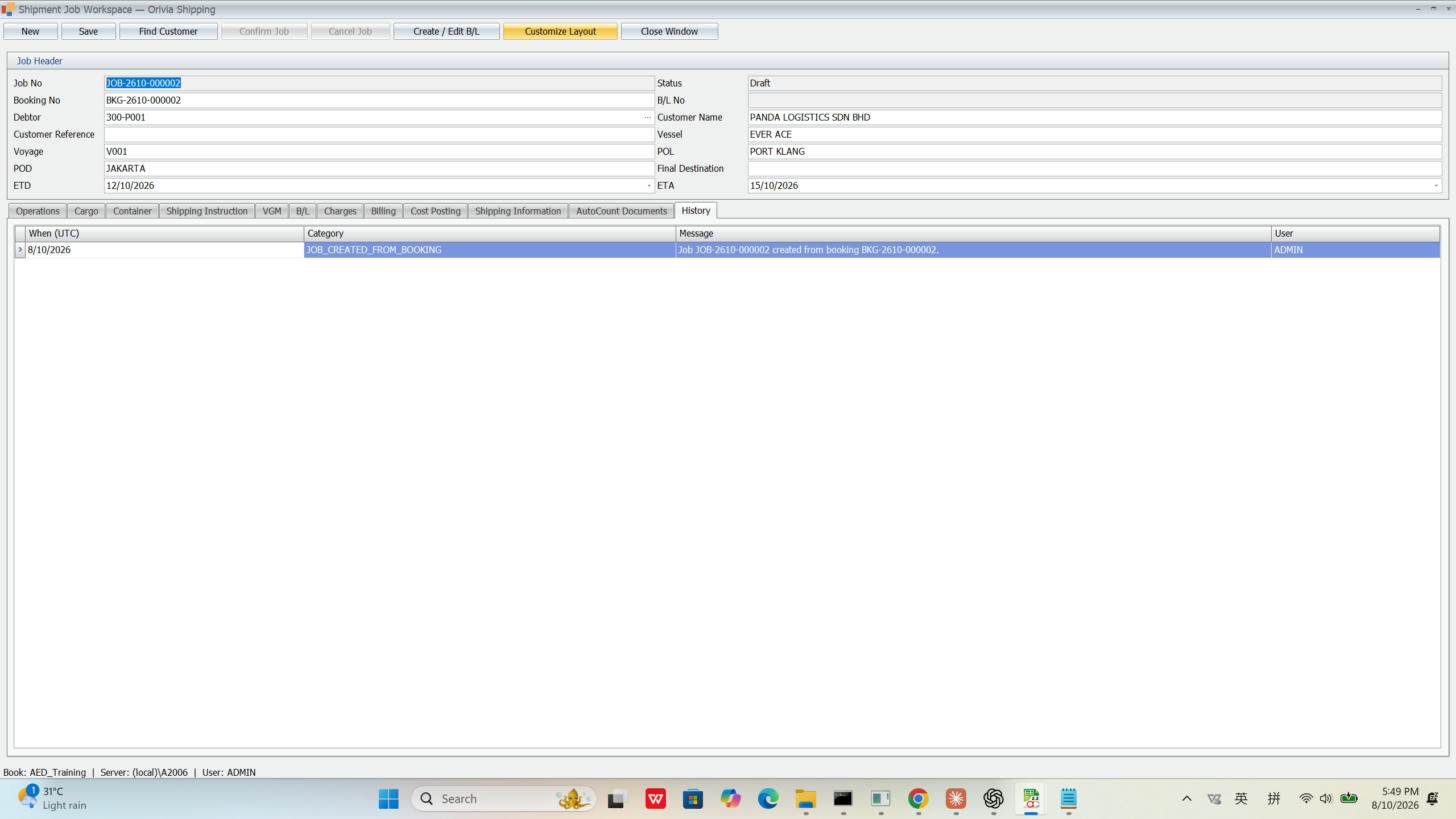The height and width of the screenshot is (819, 1456).
Task: Open Google Chrome from the taskbar
Action: pos(918,798)
